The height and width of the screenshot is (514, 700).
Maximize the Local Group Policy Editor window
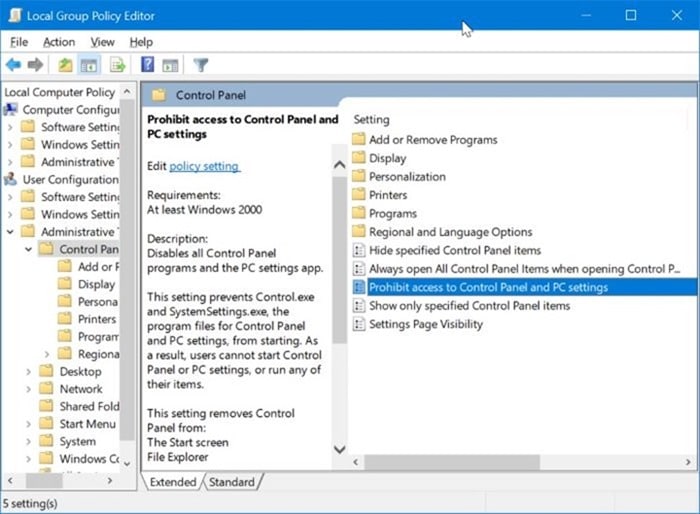pyautogui.click(x=631, y=15)
